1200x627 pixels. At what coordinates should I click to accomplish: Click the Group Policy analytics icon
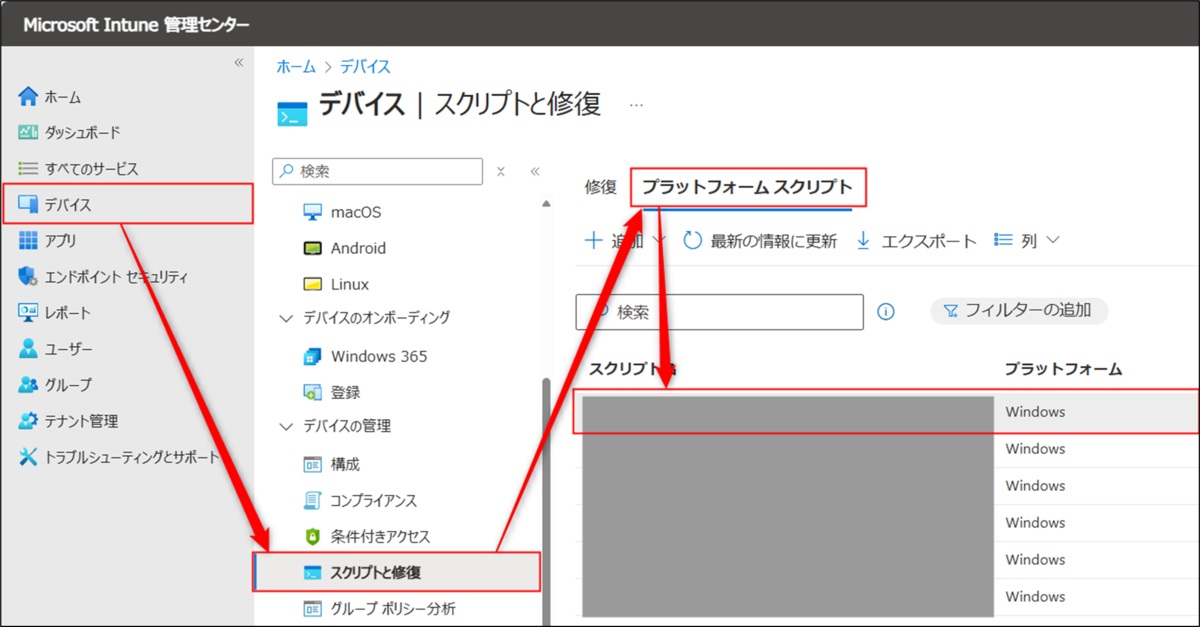click(312, 608)
